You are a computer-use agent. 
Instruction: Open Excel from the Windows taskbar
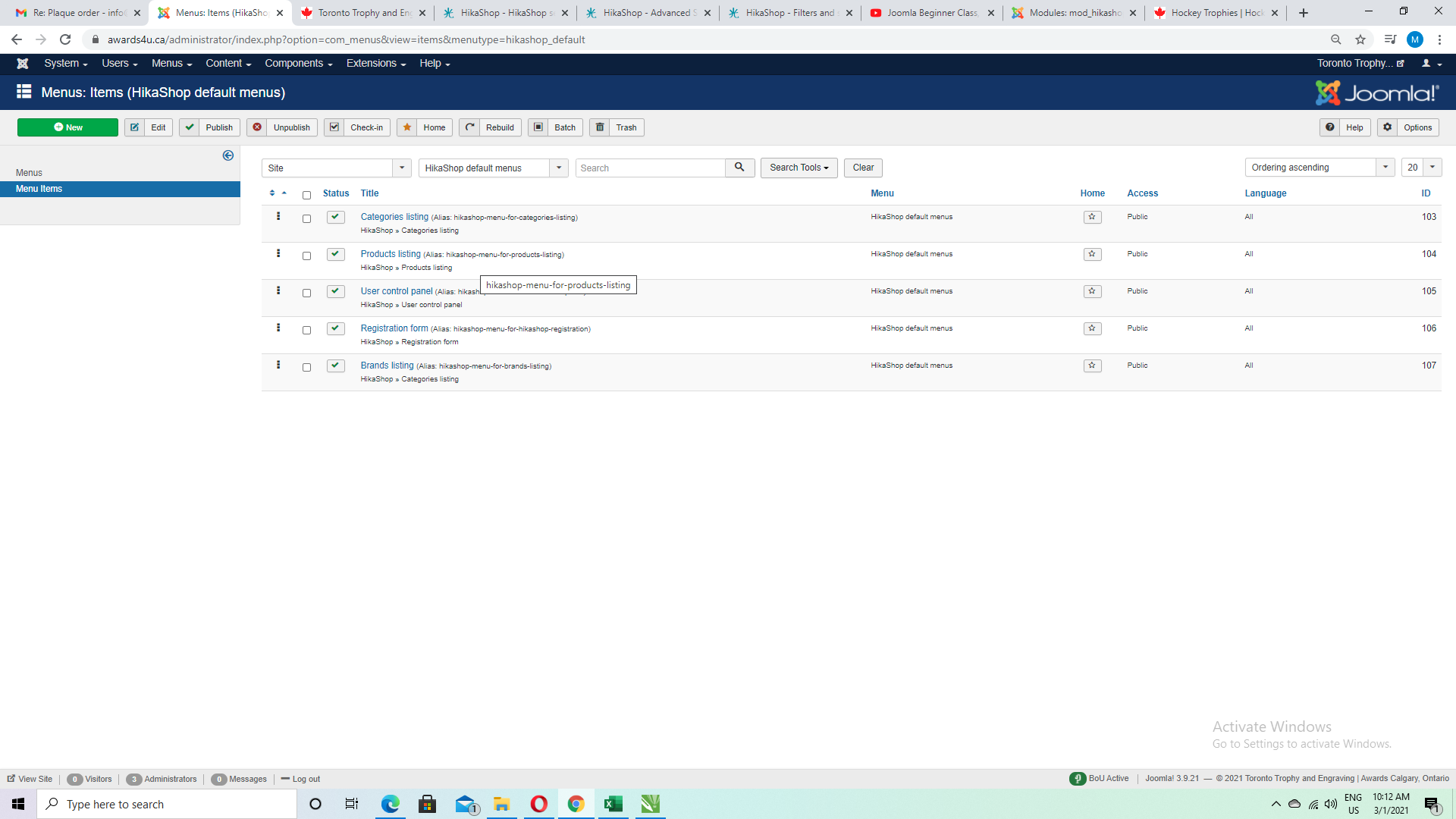[613, 804]
